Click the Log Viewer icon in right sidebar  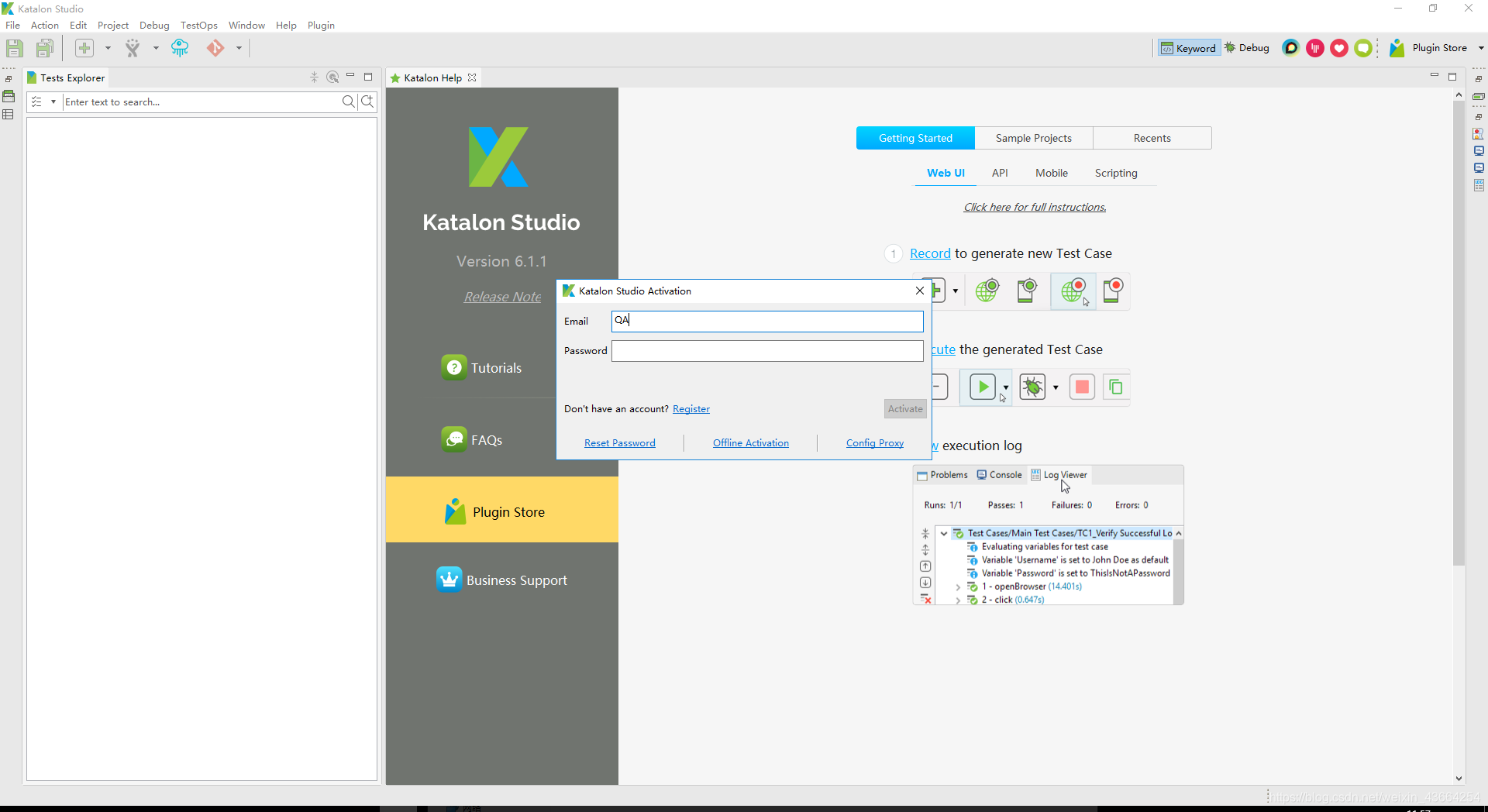pos(1479,185)
